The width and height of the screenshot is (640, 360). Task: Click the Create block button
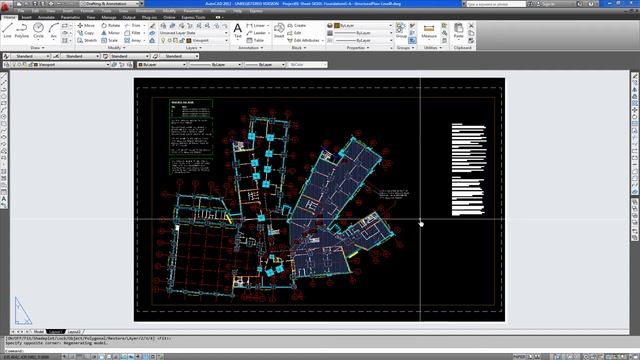pyautogui.click(x=297, y=25)
